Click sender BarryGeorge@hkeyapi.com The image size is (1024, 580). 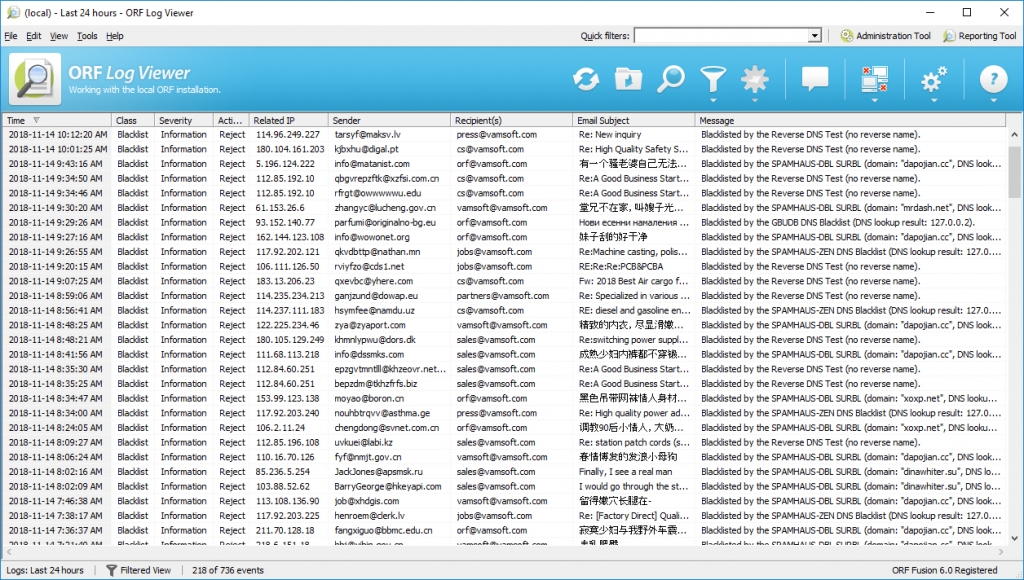coord(388,487)
